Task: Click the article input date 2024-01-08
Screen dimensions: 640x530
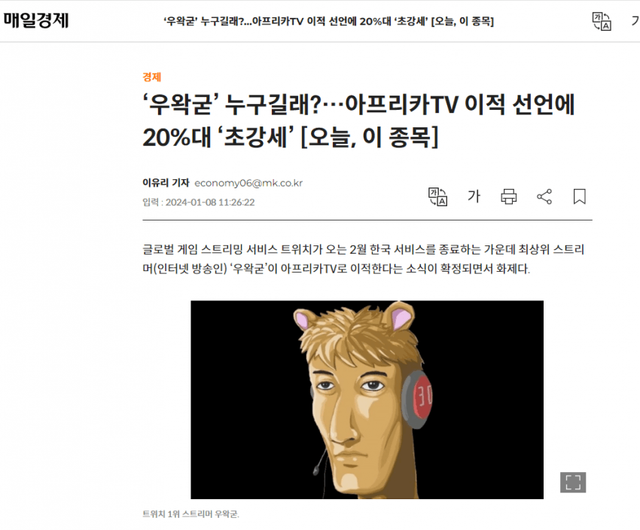Action: [198, 202]
